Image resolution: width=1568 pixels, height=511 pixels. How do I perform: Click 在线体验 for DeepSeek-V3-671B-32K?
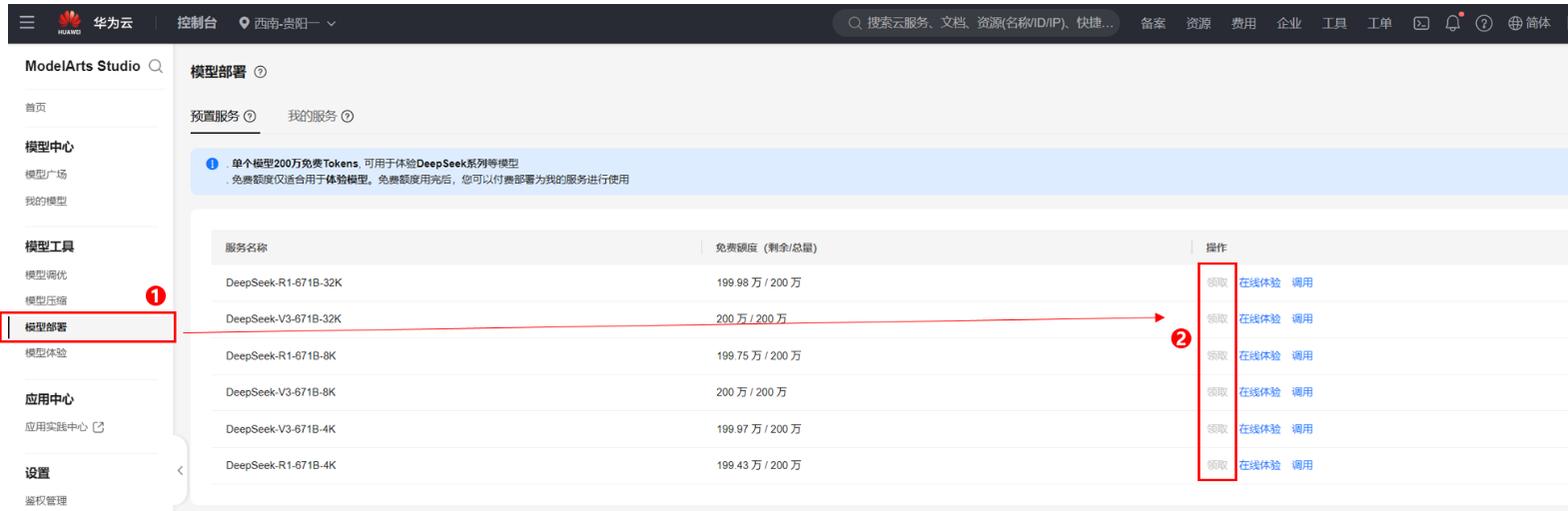(1259, 319)
